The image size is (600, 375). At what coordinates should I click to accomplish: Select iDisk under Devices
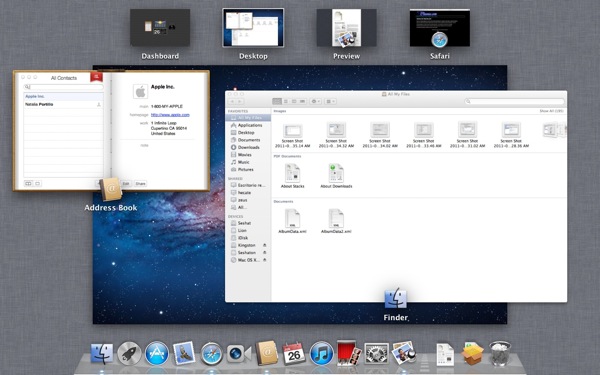click(x=248, y=238)
